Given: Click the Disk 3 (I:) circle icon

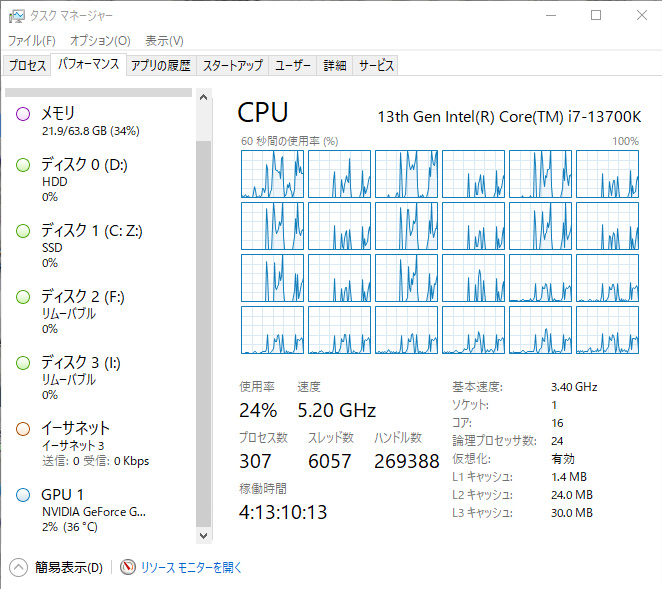Looking at the screenshot, I should [x=23, y=363].
